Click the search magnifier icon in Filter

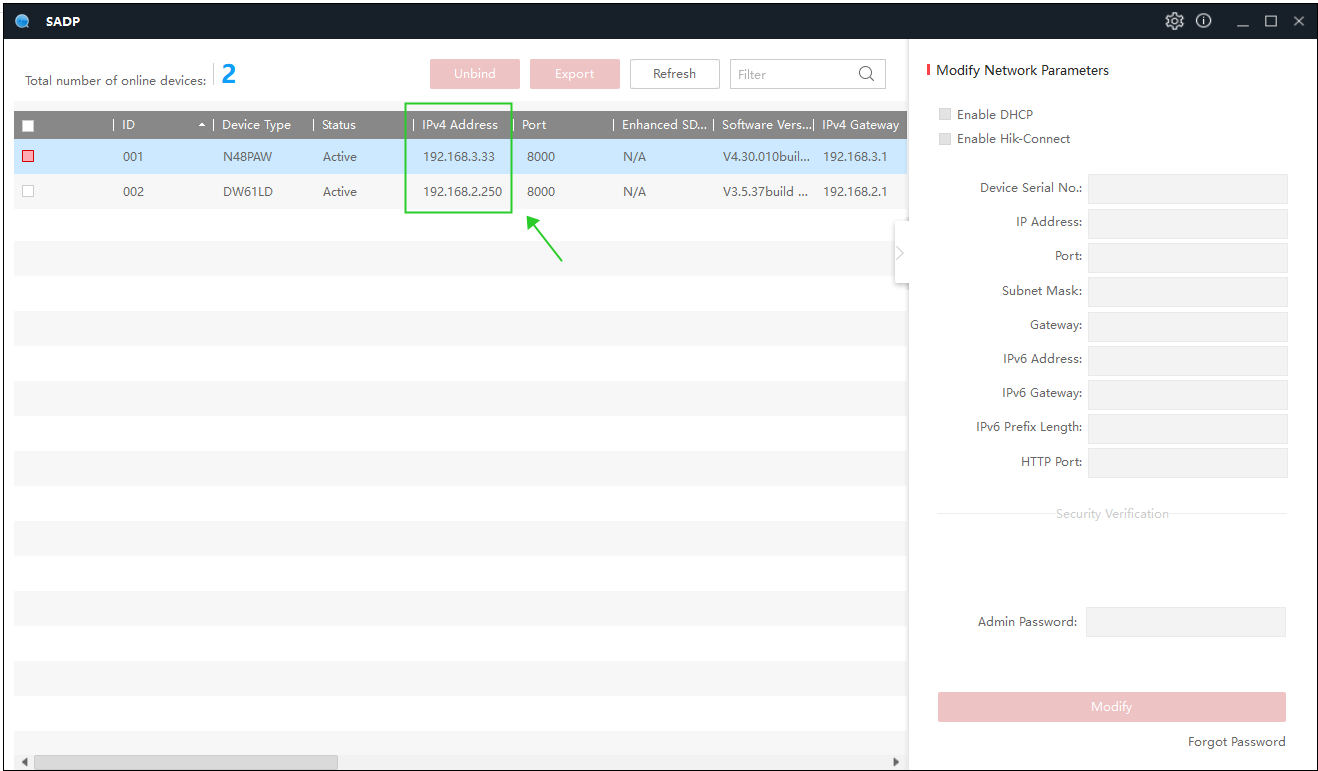click(866, 74)
